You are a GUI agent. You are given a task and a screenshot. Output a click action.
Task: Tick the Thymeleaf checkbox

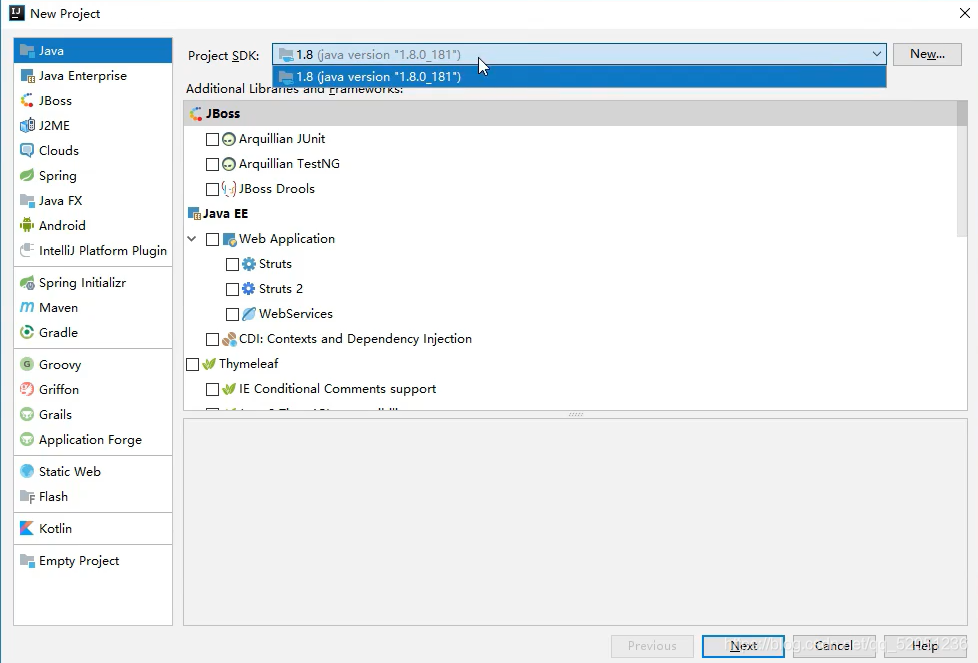(x=192, y=364)
